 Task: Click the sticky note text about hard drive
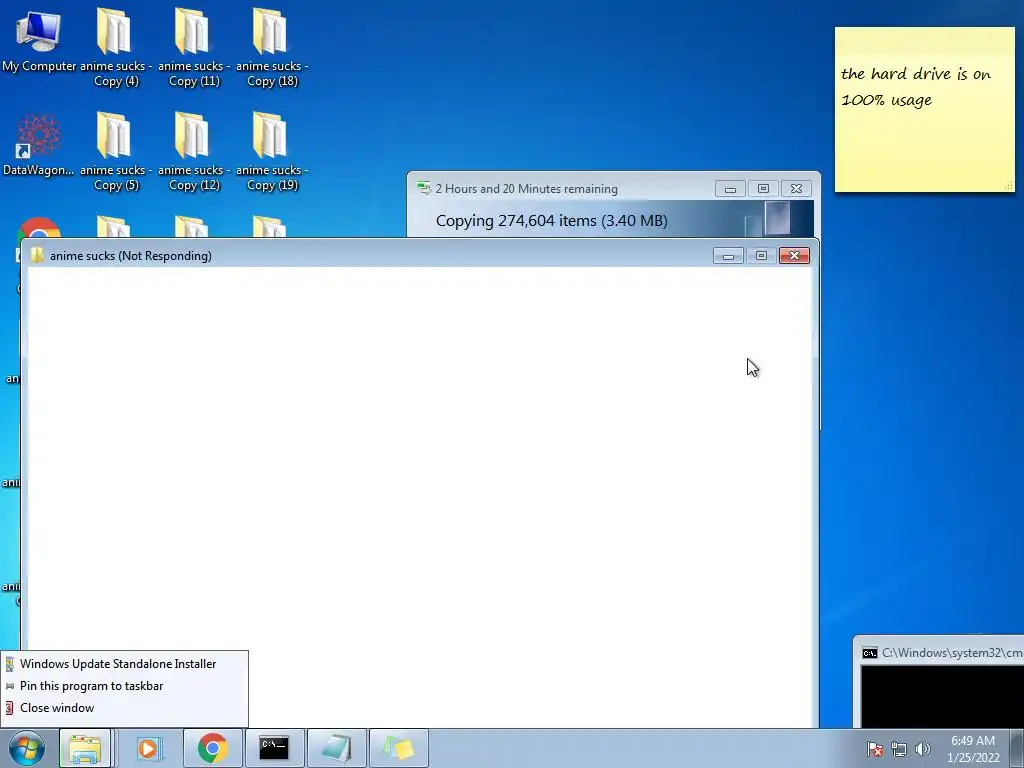click(x=916, y=86)
